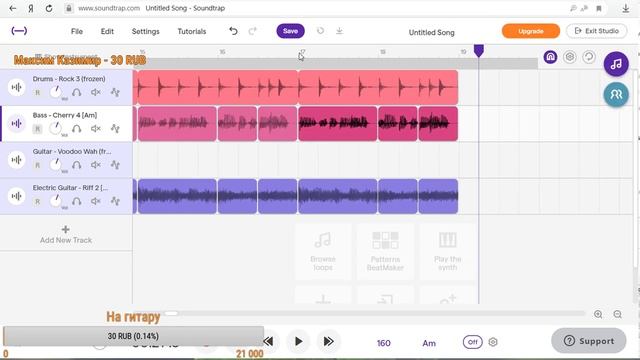640x360 pixels.
Task: Open Bass - Cherry 4 instrument icon
Action: (16, 123)
